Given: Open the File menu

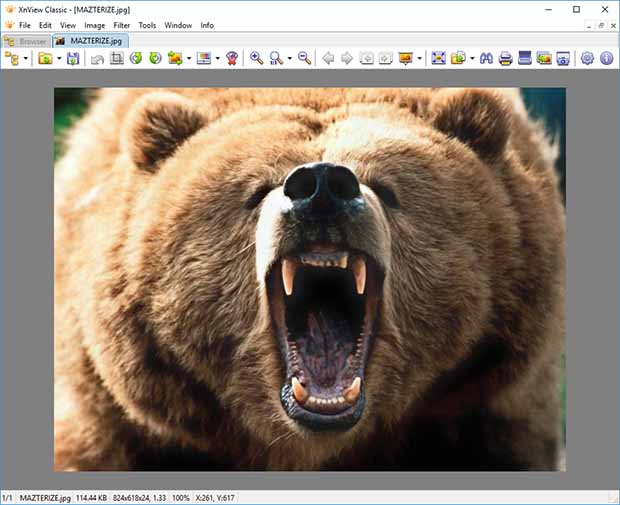Looking at the screenshot, I should pyautogui.click(x=25, y=25).
